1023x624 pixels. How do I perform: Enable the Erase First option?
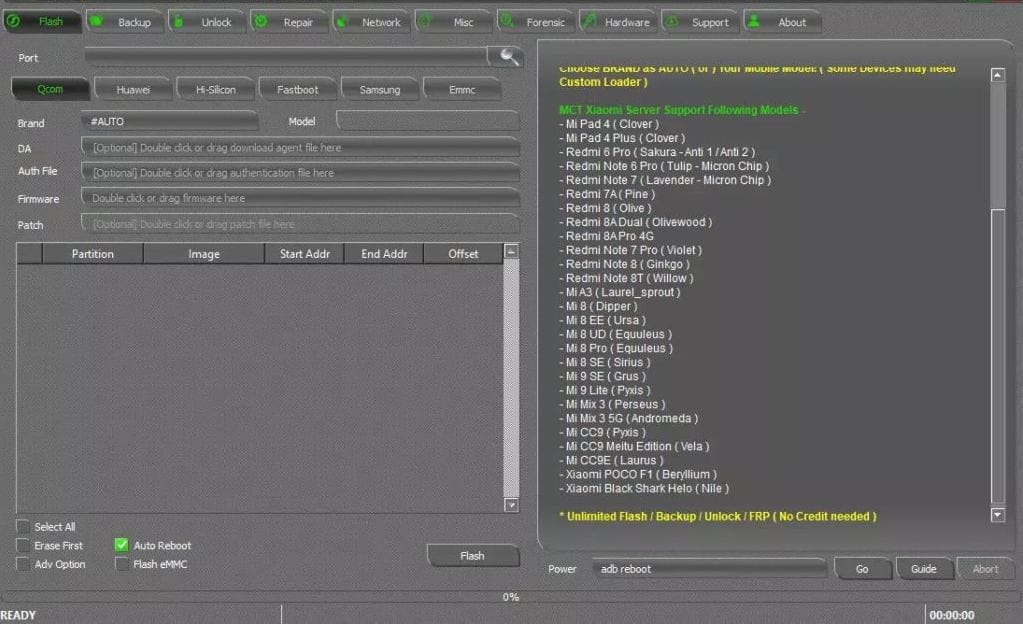click(21, 545)
